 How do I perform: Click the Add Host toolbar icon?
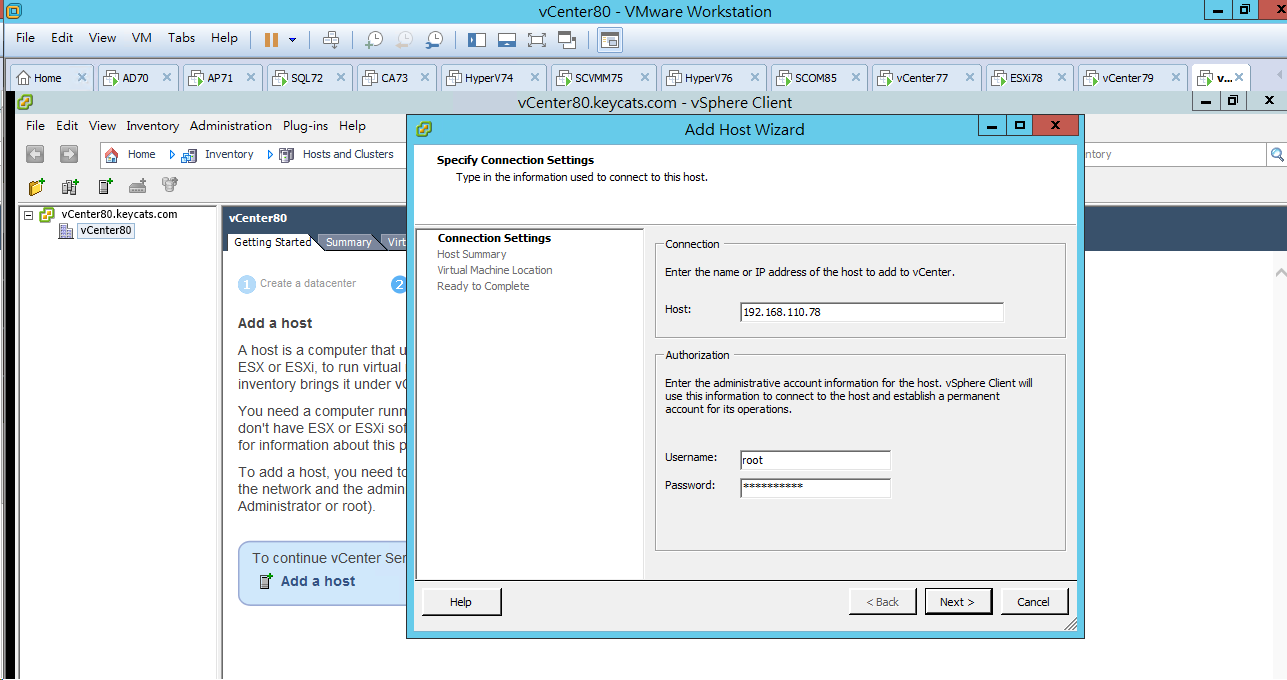[105, 186]
